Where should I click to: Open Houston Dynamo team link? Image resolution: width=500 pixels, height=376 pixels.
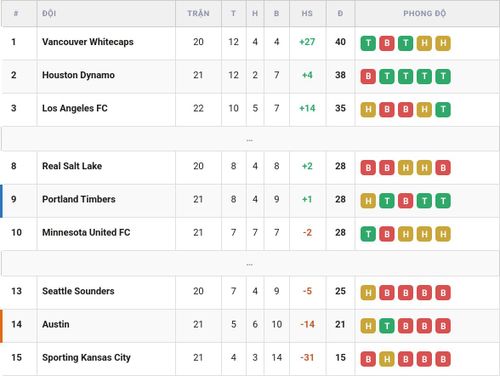click(x=78, y=75)
